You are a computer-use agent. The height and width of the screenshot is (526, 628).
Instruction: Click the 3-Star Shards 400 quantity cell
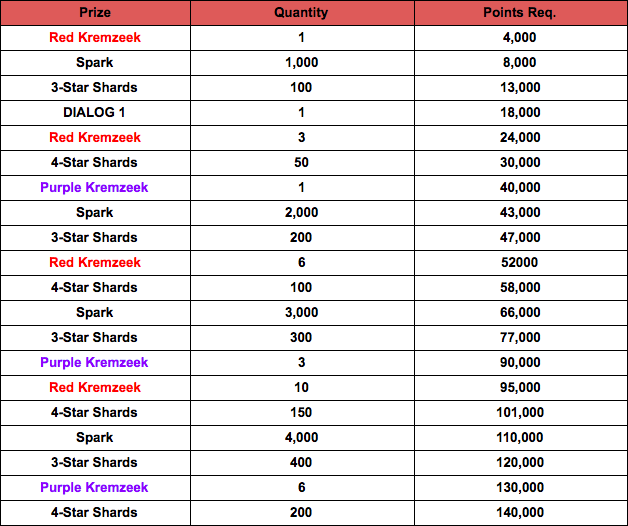tap(302, 462)
